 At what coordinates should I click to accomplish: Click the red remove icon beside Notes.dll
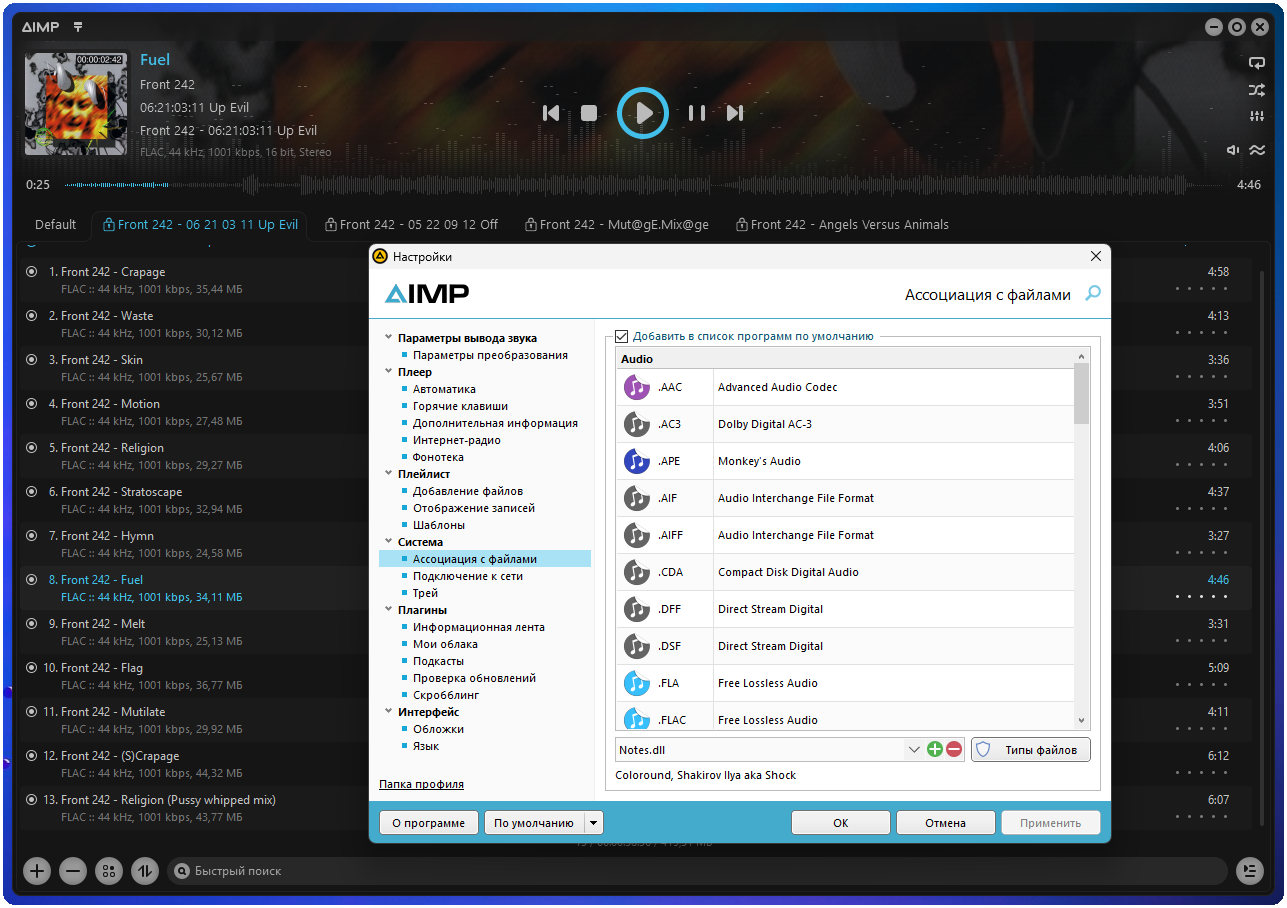click(x=954, y=749)
